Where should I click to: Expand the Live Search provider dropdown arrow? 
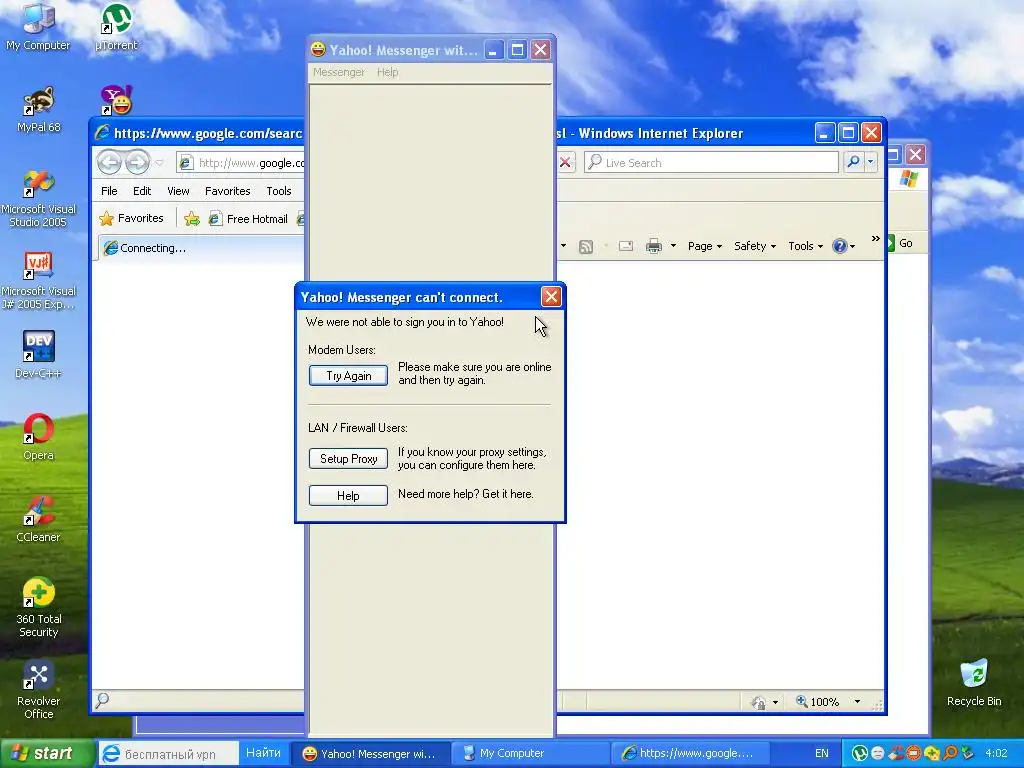[871, 162]
